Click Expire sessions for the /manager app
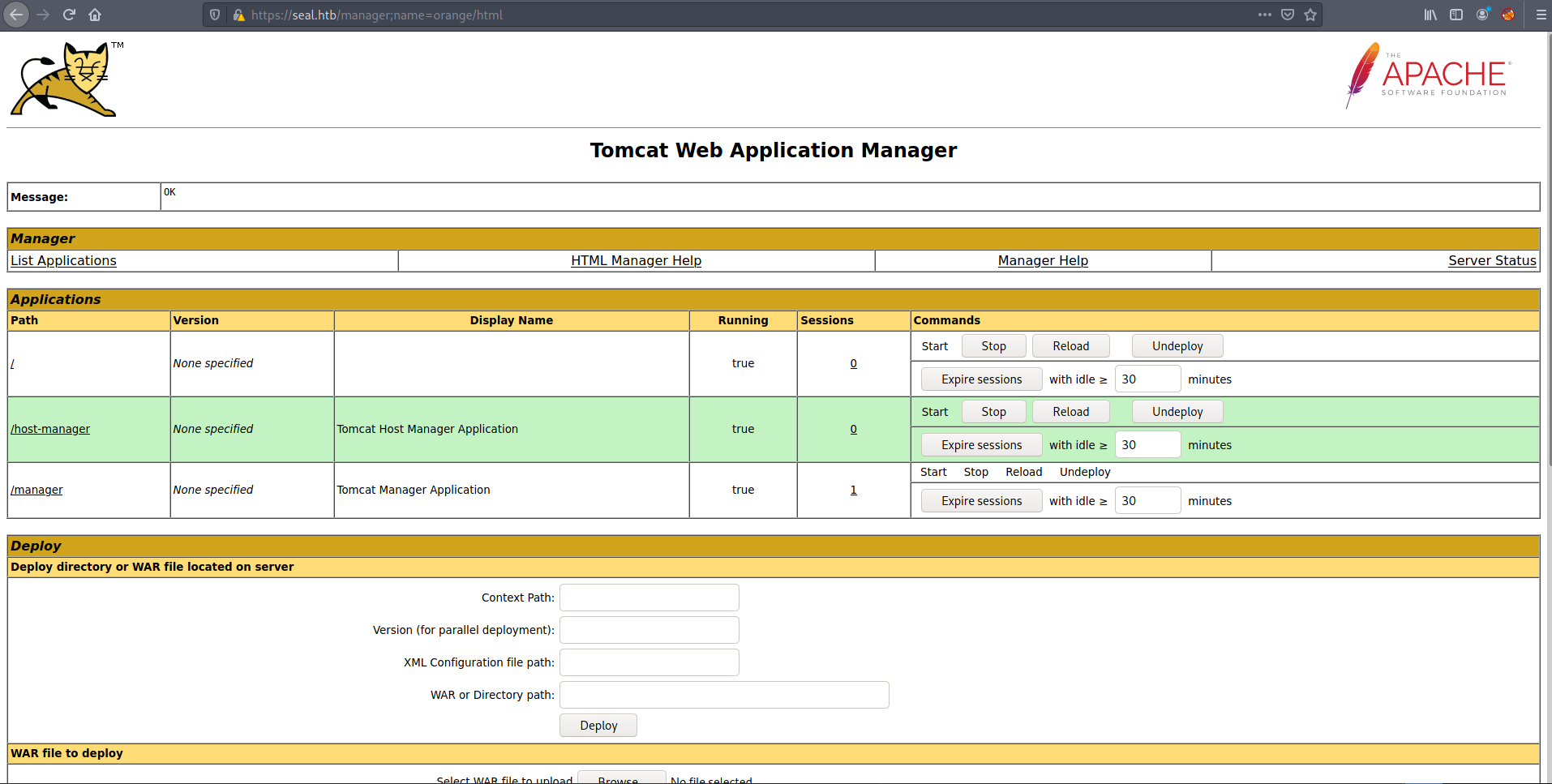Screen dimensions: 1552x784 click(x=981, y=501)
